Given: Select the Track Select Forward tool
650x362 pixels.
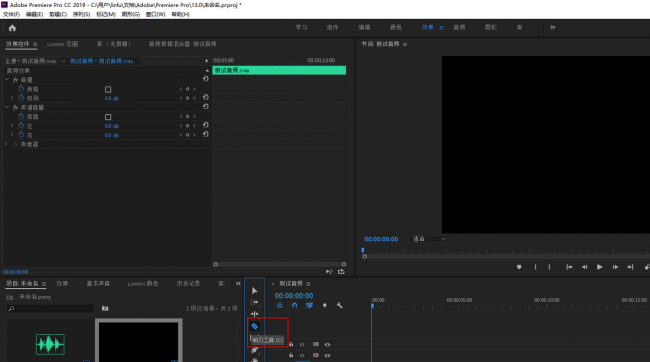Looking at the screenshot, I should point(255,302).
